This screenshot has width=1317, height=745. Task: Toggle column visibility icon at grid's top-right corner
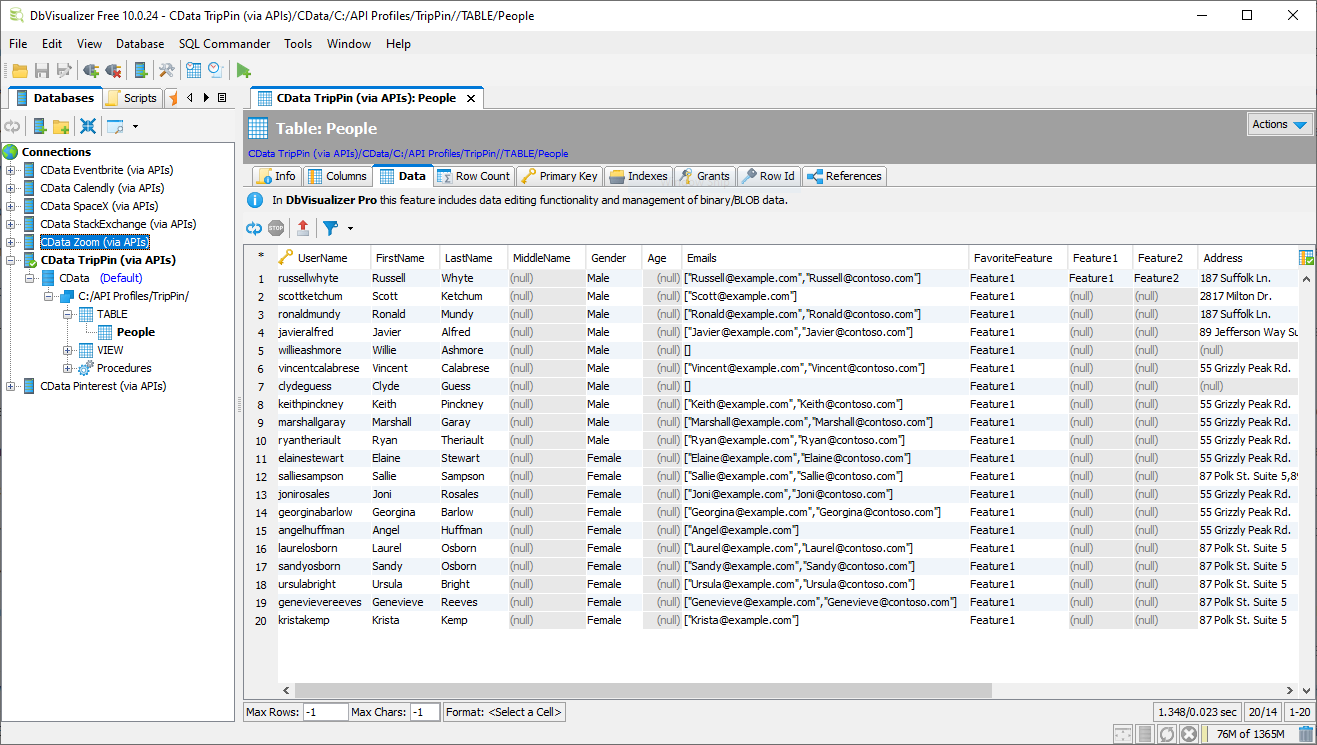pyautogui.click(x=1306, y=258)
